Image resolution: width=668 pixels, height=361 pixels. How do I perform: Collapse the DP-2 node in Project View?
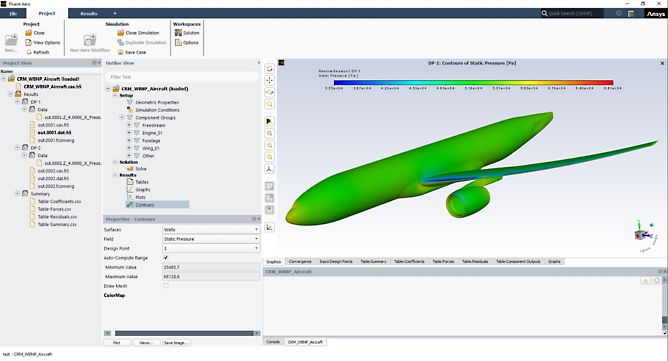(17, 147)
